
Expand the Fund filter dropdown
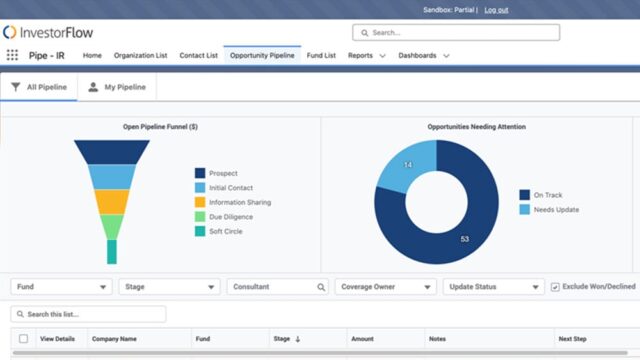pos(61,287)
